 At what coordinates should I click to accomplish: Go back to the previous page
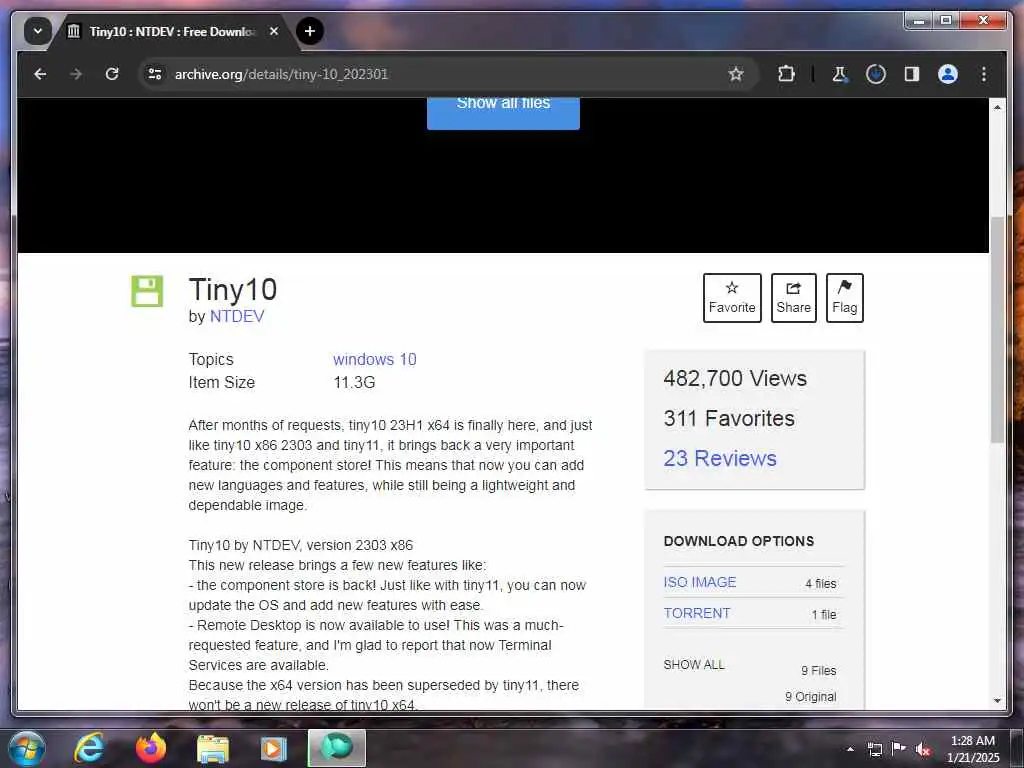pos(40,74)
